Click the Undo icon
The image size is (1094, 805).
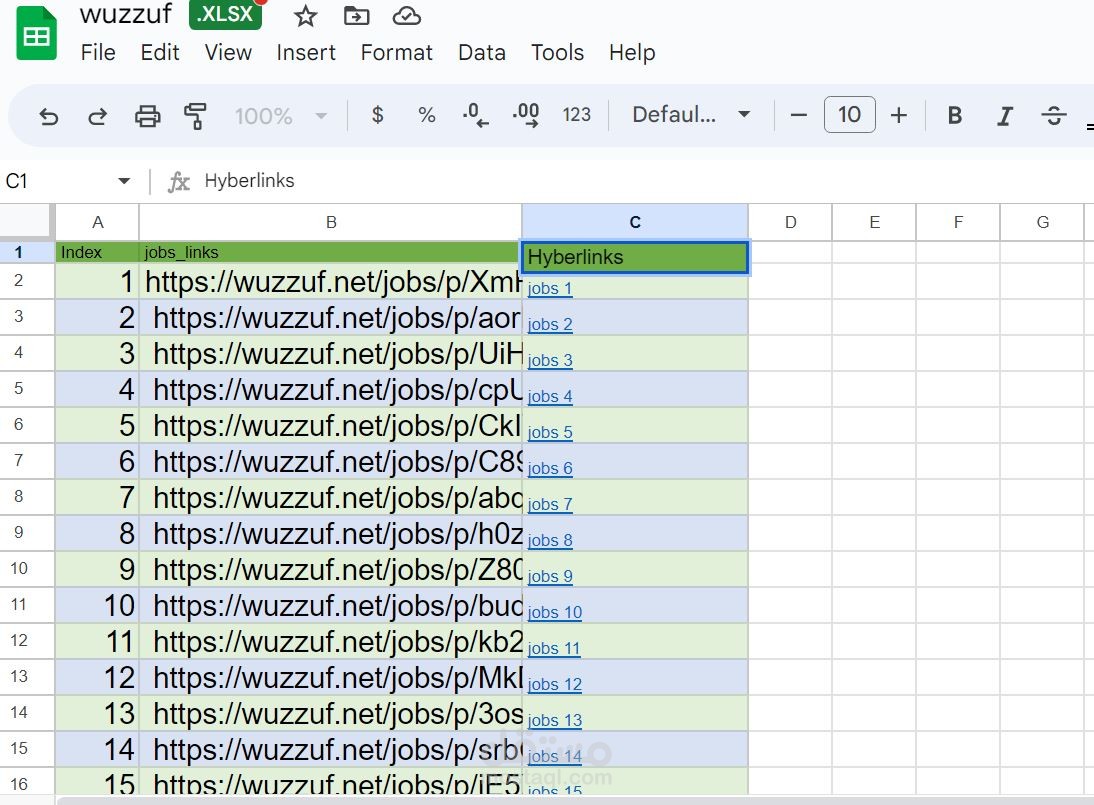pyautogui.click(x=49, y=115)
